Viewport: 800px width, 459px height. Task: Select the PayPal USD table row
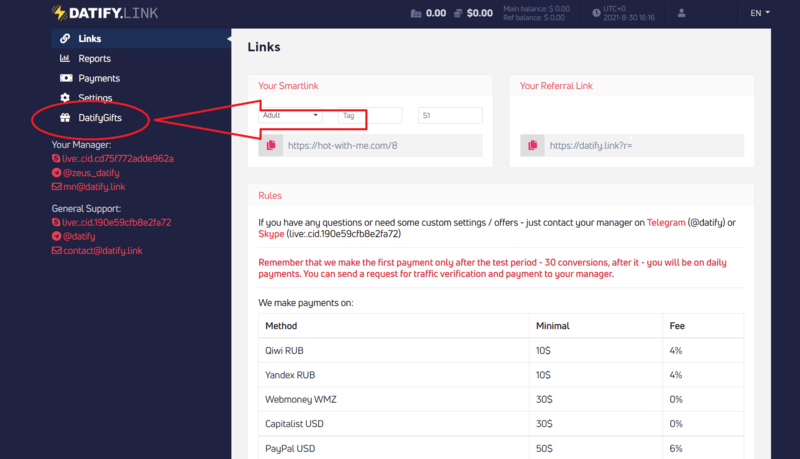point(501,448)
